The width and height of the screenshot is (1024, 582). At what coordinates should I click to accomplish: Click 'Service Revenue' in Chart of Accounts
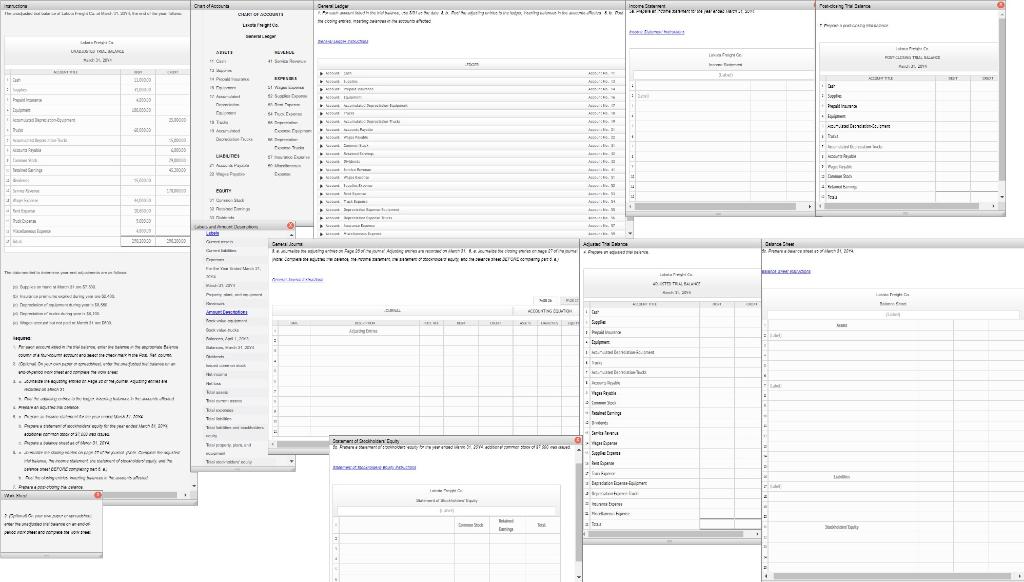[x=289, y=61]
